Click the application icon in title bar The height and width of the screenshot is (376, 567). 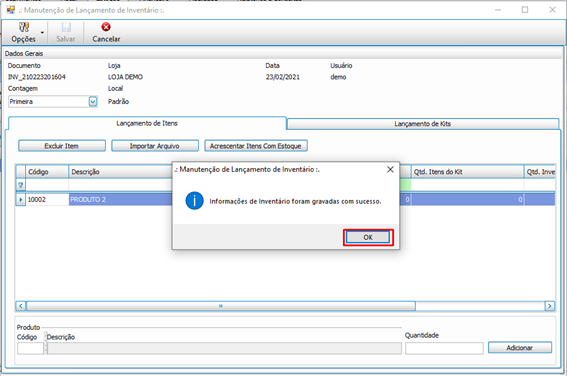coord(11,9)
